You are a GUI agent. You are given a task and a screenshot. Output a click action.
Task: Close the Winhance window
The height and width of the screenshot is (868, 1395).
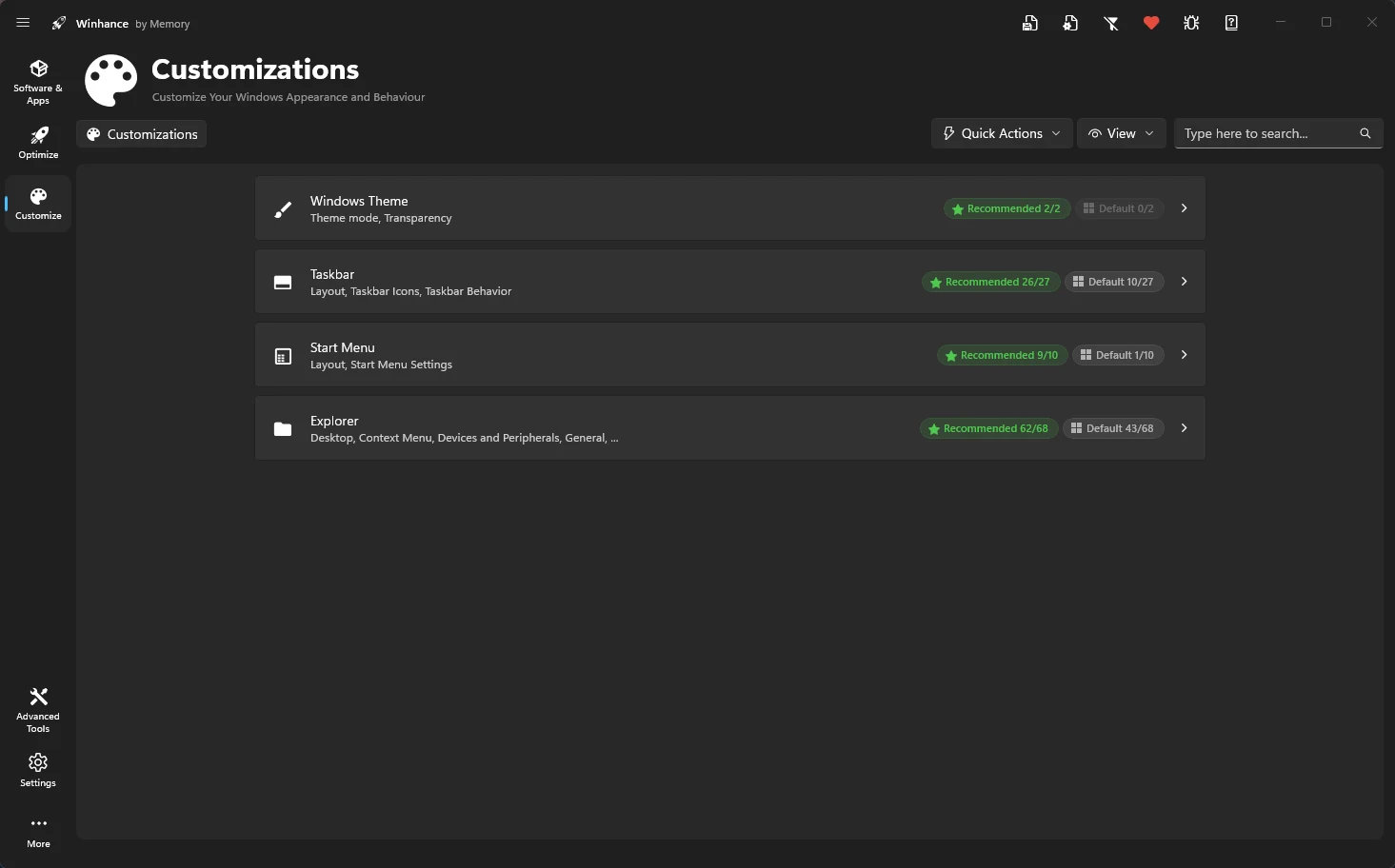[1372, 22]
